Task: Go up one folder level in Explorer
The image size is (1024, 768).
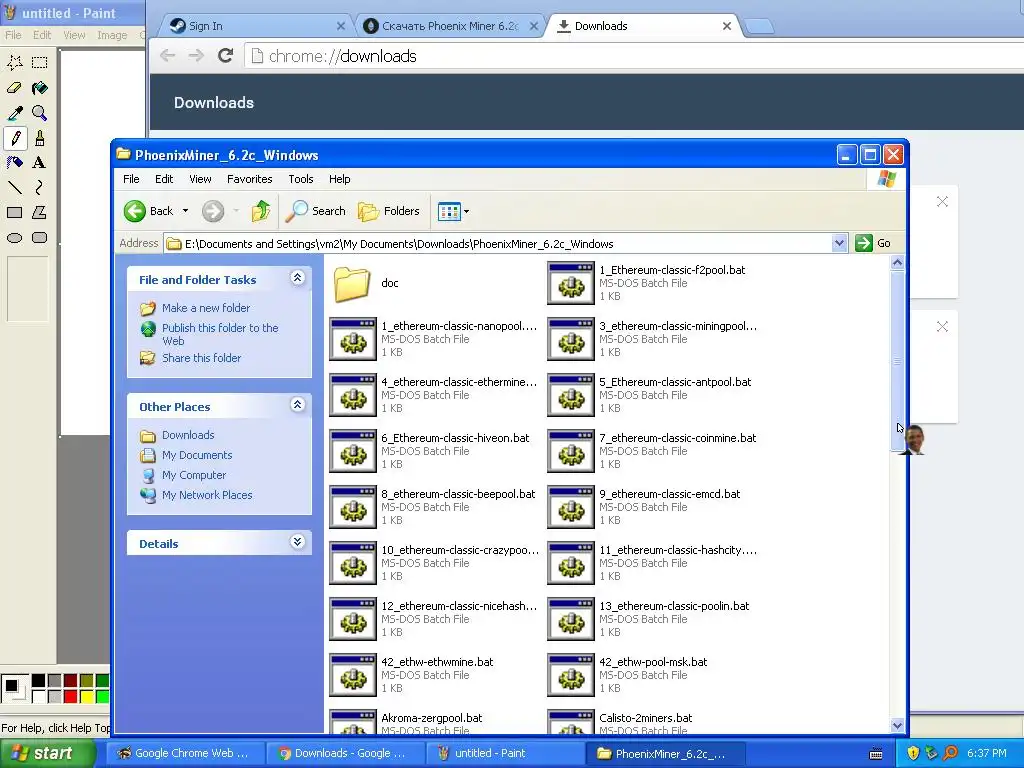Action: click(261, 211)
